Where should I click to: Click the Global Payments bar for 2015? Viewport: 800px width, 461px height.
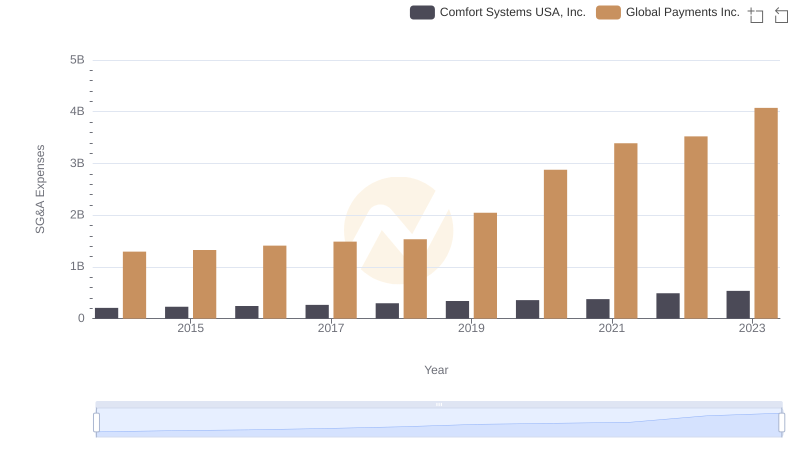[205, 284]
